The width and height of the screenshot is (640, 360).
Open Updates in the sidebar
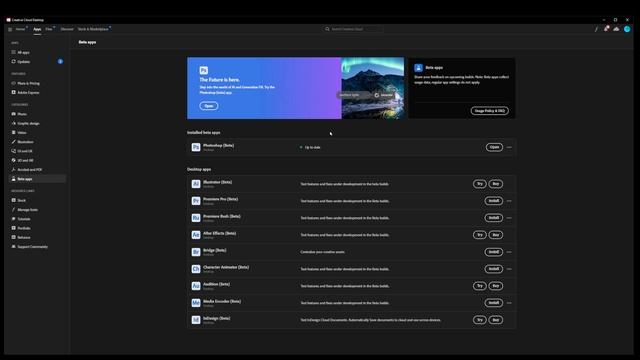click(37, 62)
